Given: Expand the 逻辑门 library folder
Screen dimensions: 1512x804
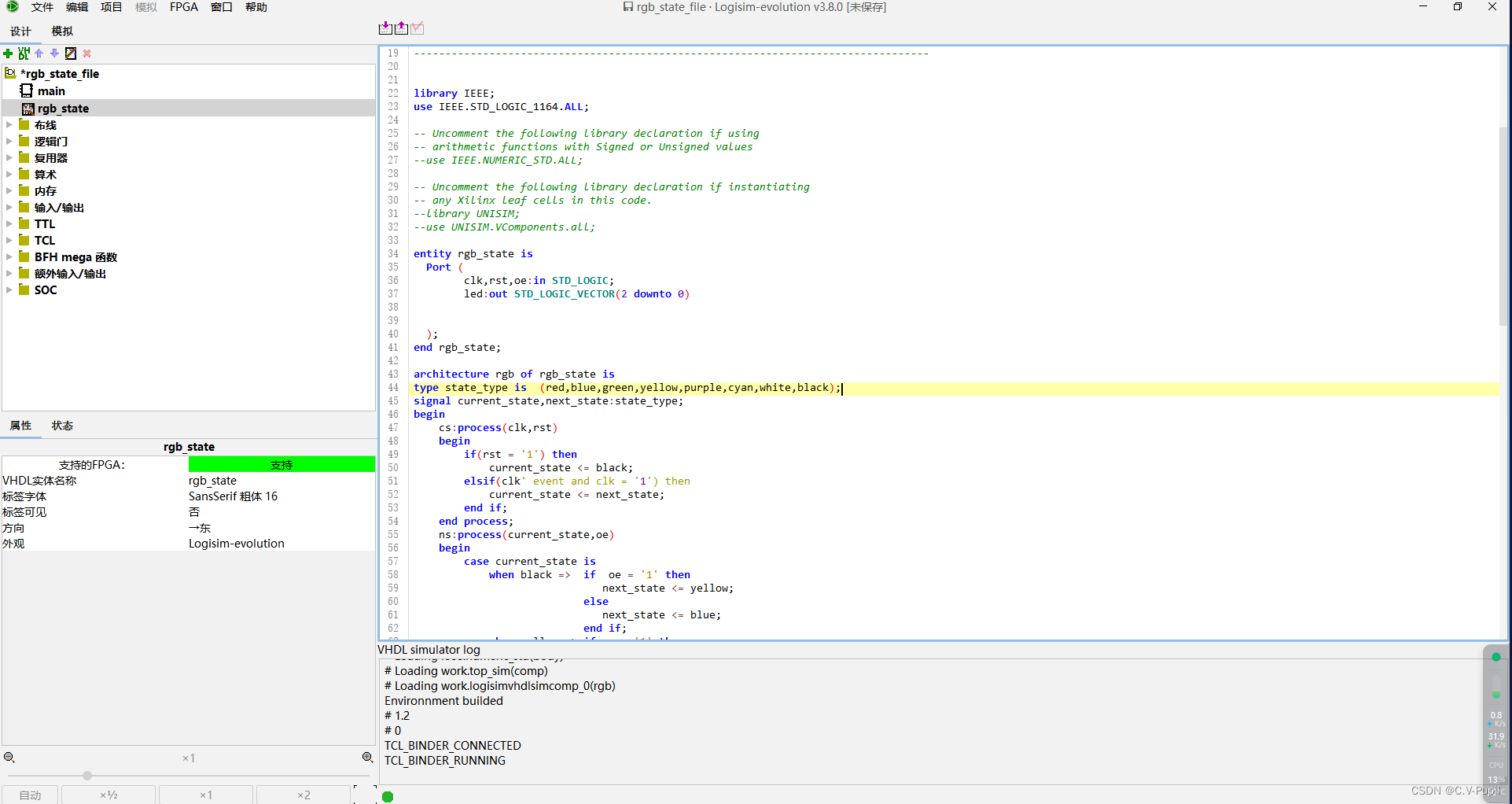Looking at the screenshot, I should (9, 142).
